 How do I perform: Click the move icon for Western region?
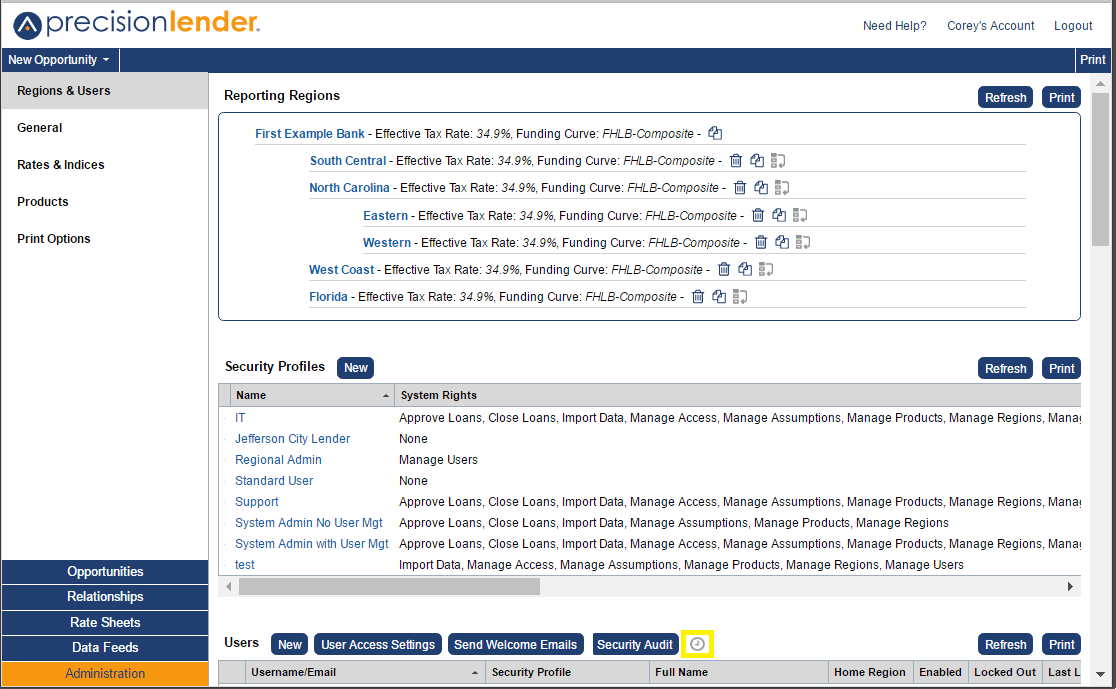803,242
